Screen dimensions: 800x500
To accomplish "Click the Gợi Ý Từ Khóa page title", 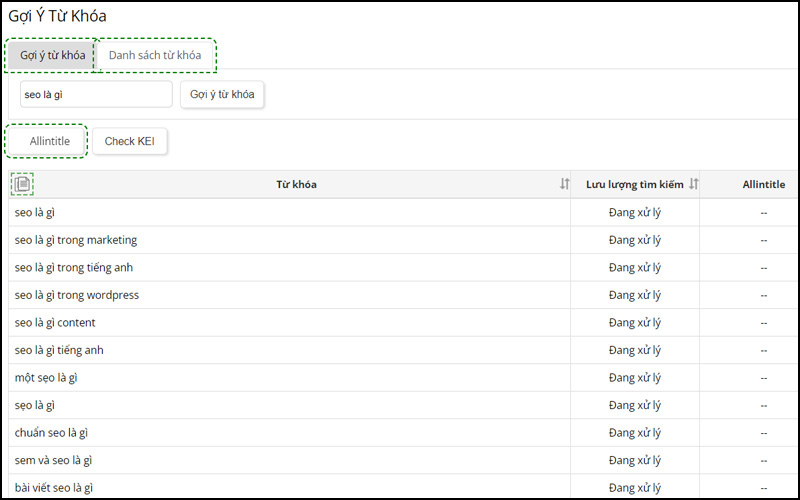I will [58, 16].
